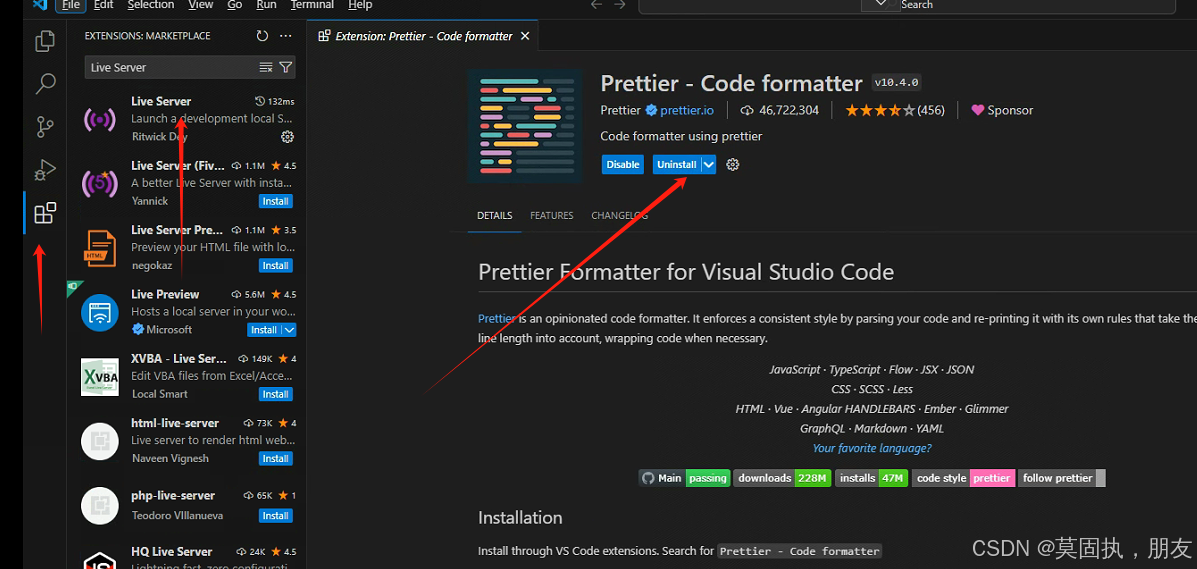Open the Edit menu
The width and height of the screenshot is (1197, 569).
pyautogui.click(x=103, y=5)
